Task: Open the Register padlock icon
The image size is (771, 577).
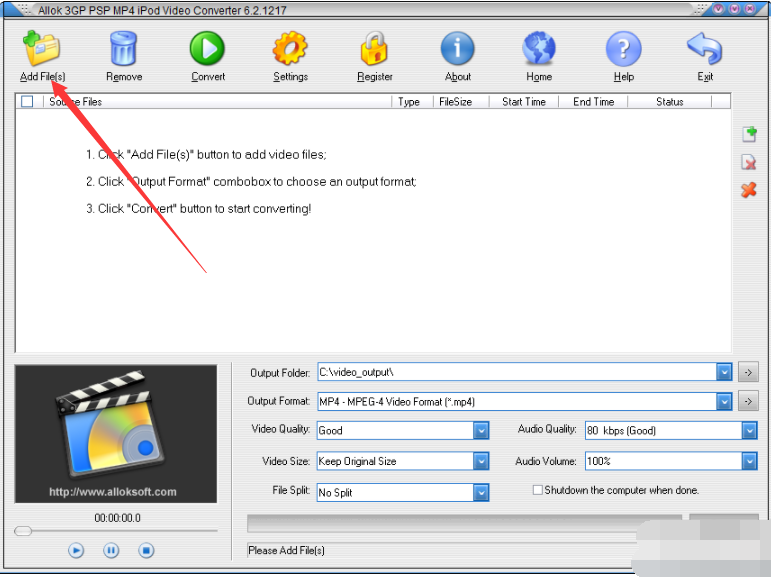Action: [x=374, y=48]
